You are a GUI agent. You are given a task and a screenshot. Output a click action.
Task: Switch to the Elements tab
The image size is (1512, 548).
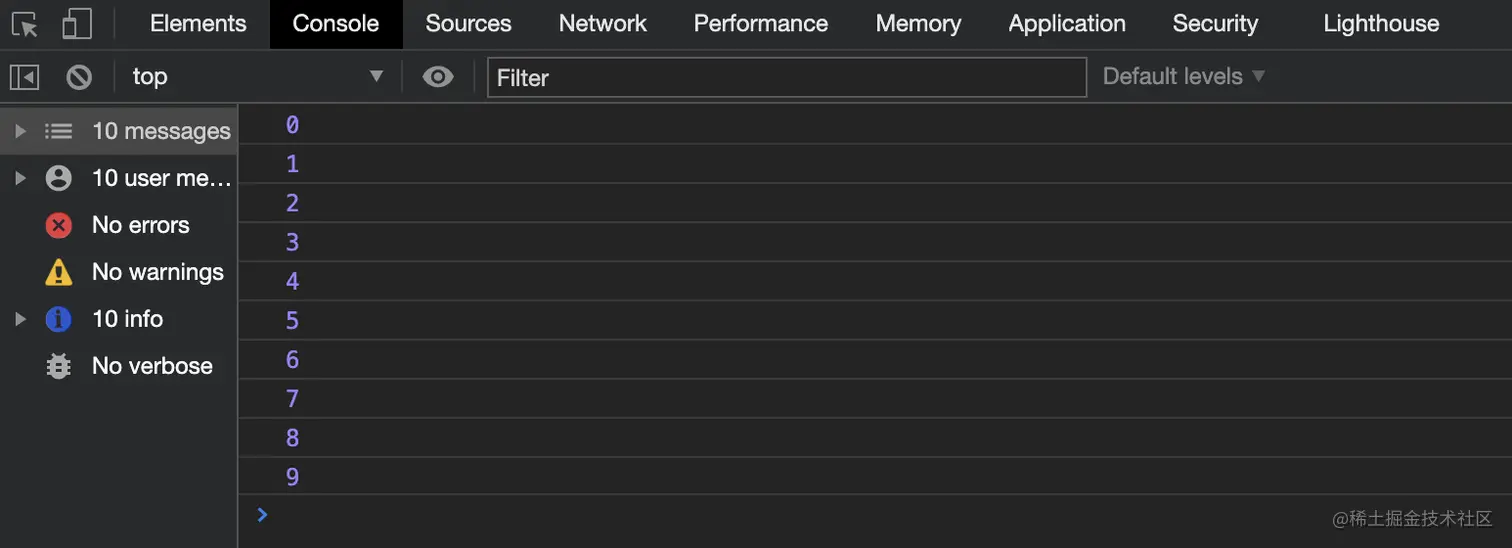198,24
